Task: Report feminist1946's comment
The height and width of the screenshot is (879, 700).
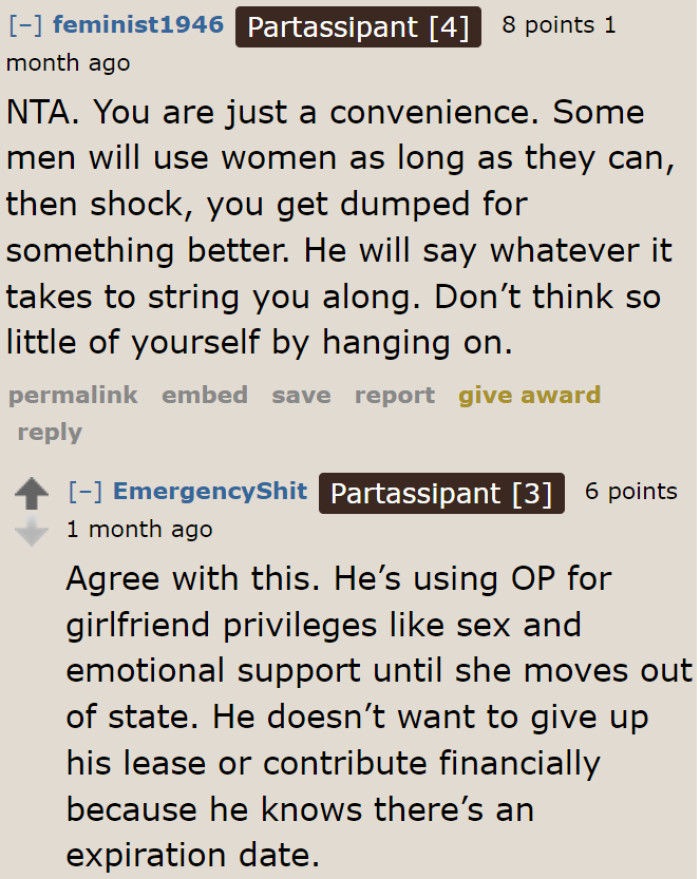Action: (x=394, y=395)
